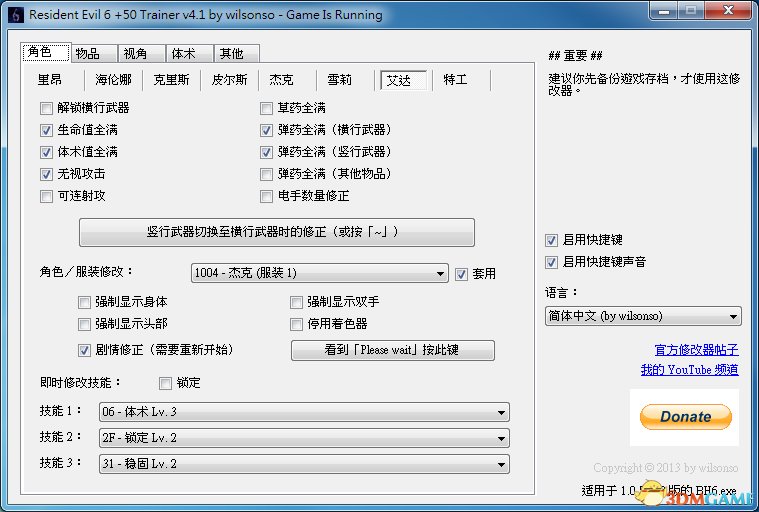Switch to the 体术 tab
Screen dimensions: 759x512
(189, 53)
